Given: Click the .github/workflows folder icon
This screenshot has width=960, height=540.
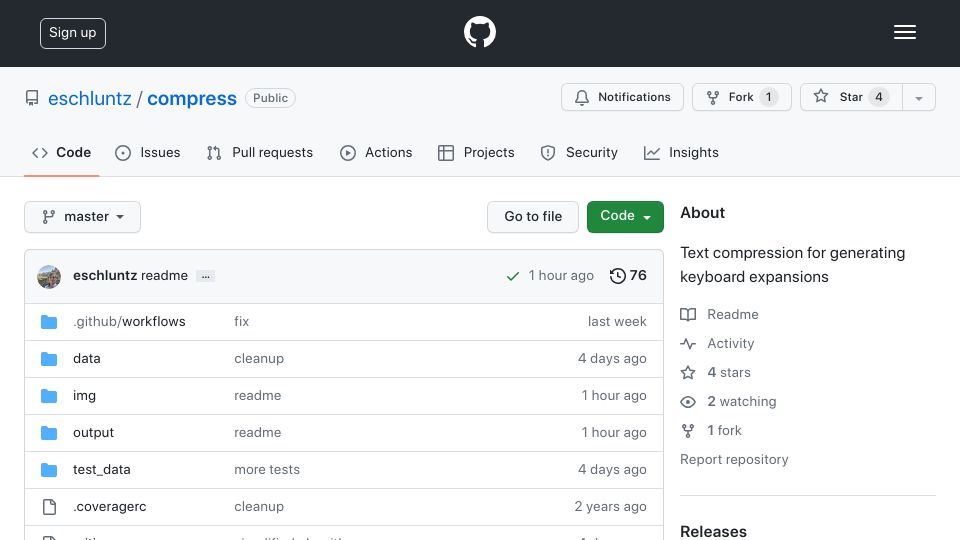Looking at the screenshot, I should (49, 322).
